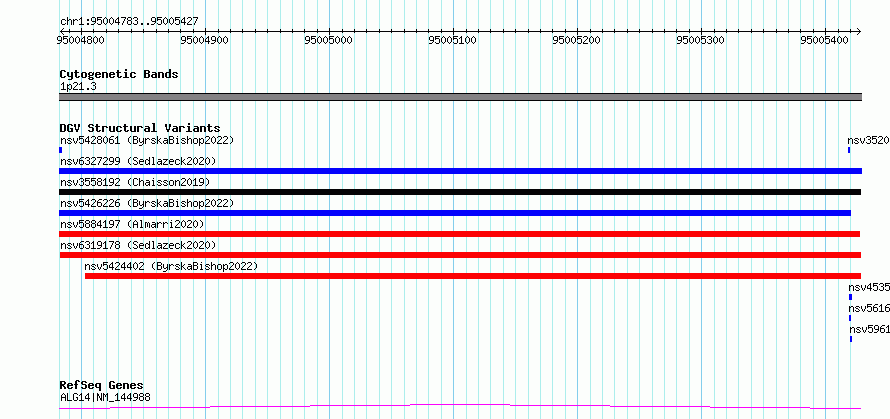Open the DGV Structural Variants track title
890x419 pixels.
point(140,128)
